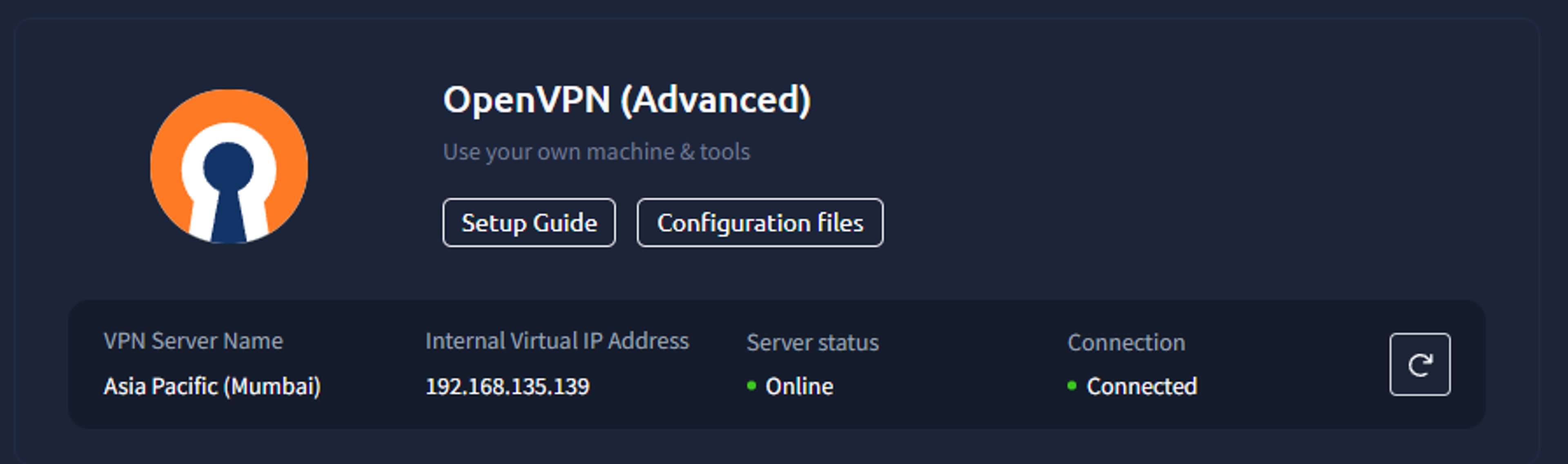Select the 'Asia Pacific (Mumbai)' server name
This screenshot has width=1568, height=464.
212,386
